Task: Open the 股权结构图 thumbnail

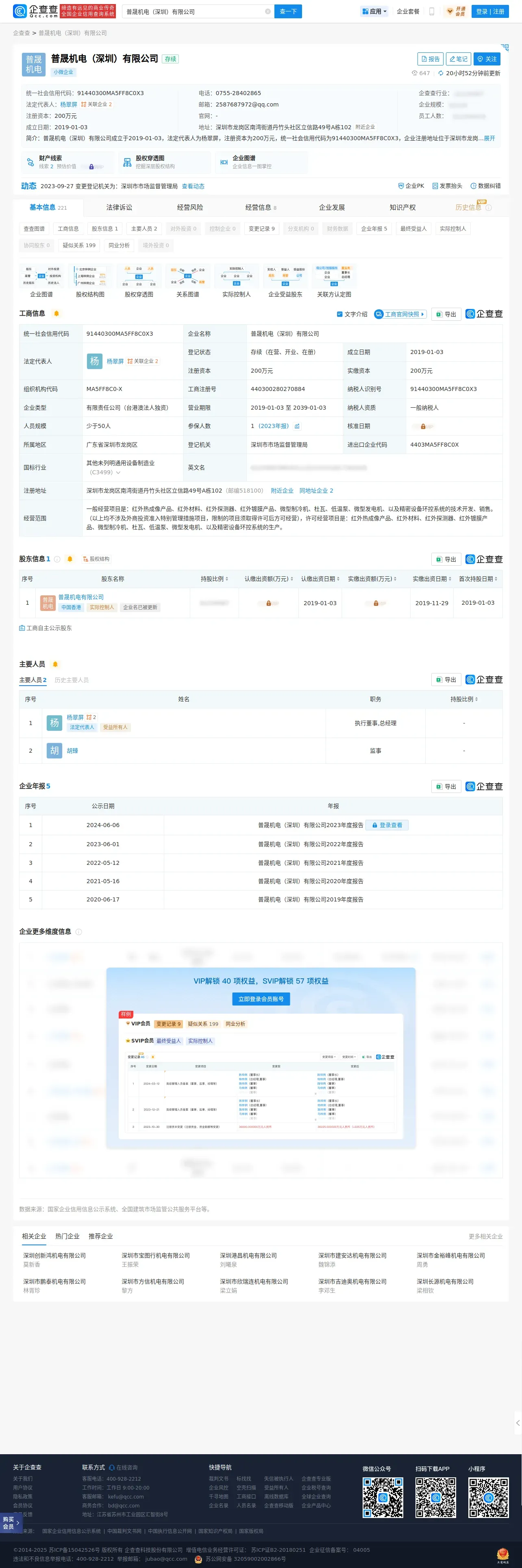Action: [x=90, y=280]
